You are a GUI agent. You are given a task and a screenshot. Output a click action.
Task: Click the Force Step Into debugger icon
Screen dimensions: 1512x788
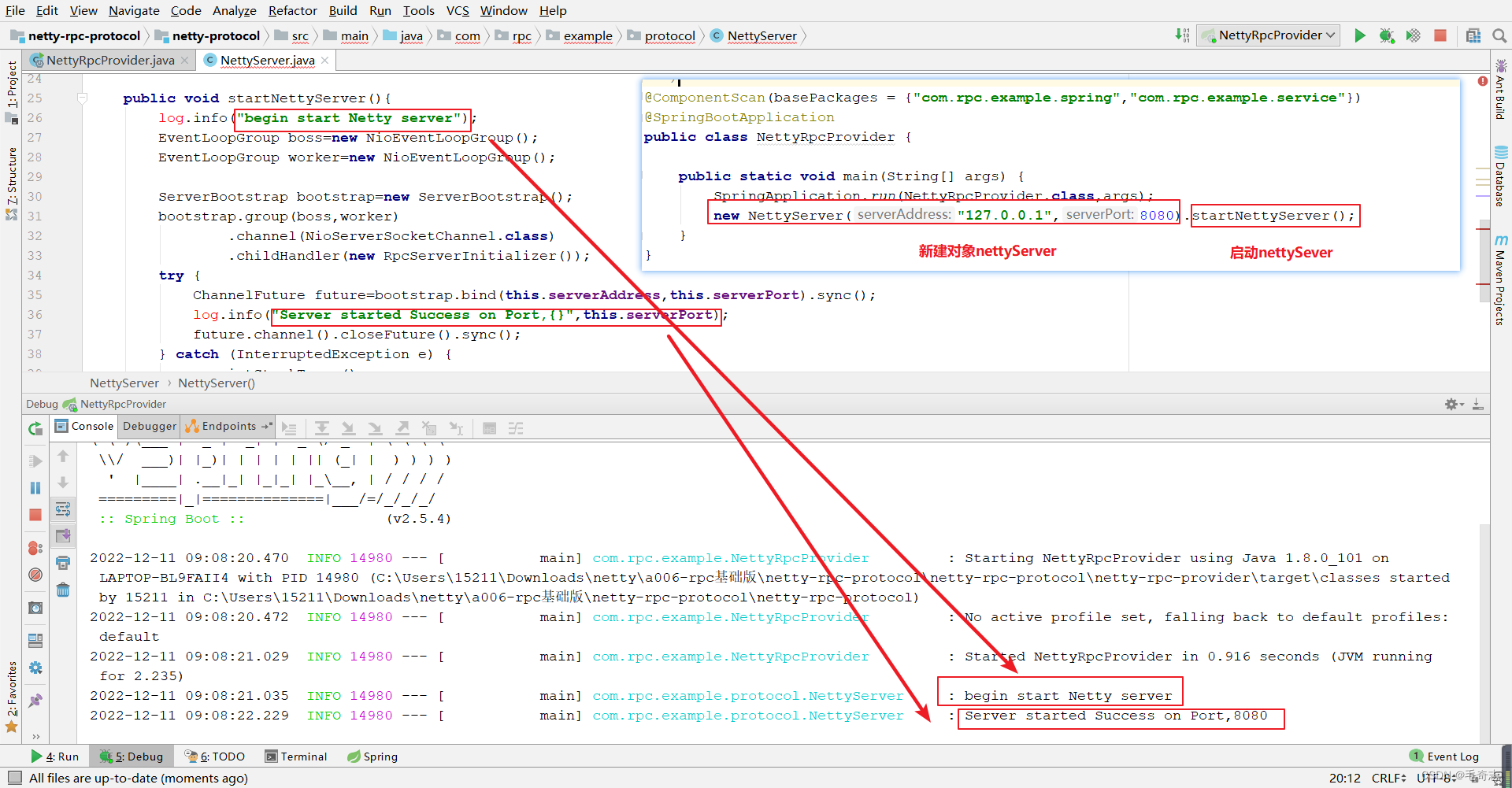point(376,428)
